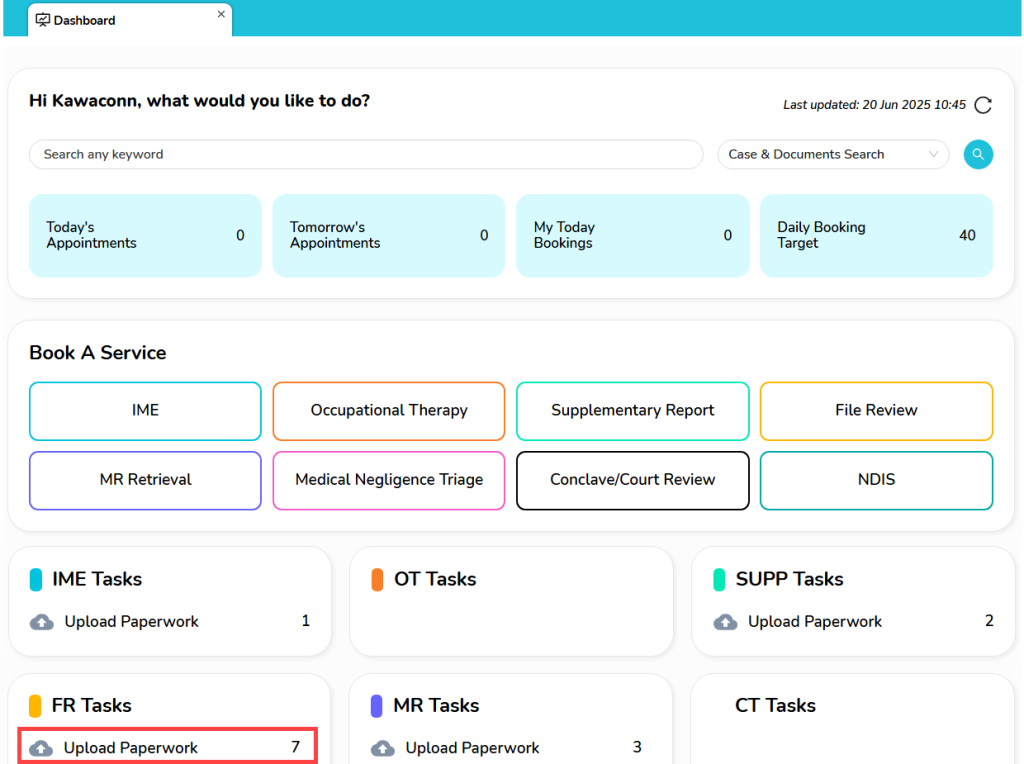This screenshot has width=1024, height=764.
Task: Switch to the Dashboard tab
Action: coord(129,20)
